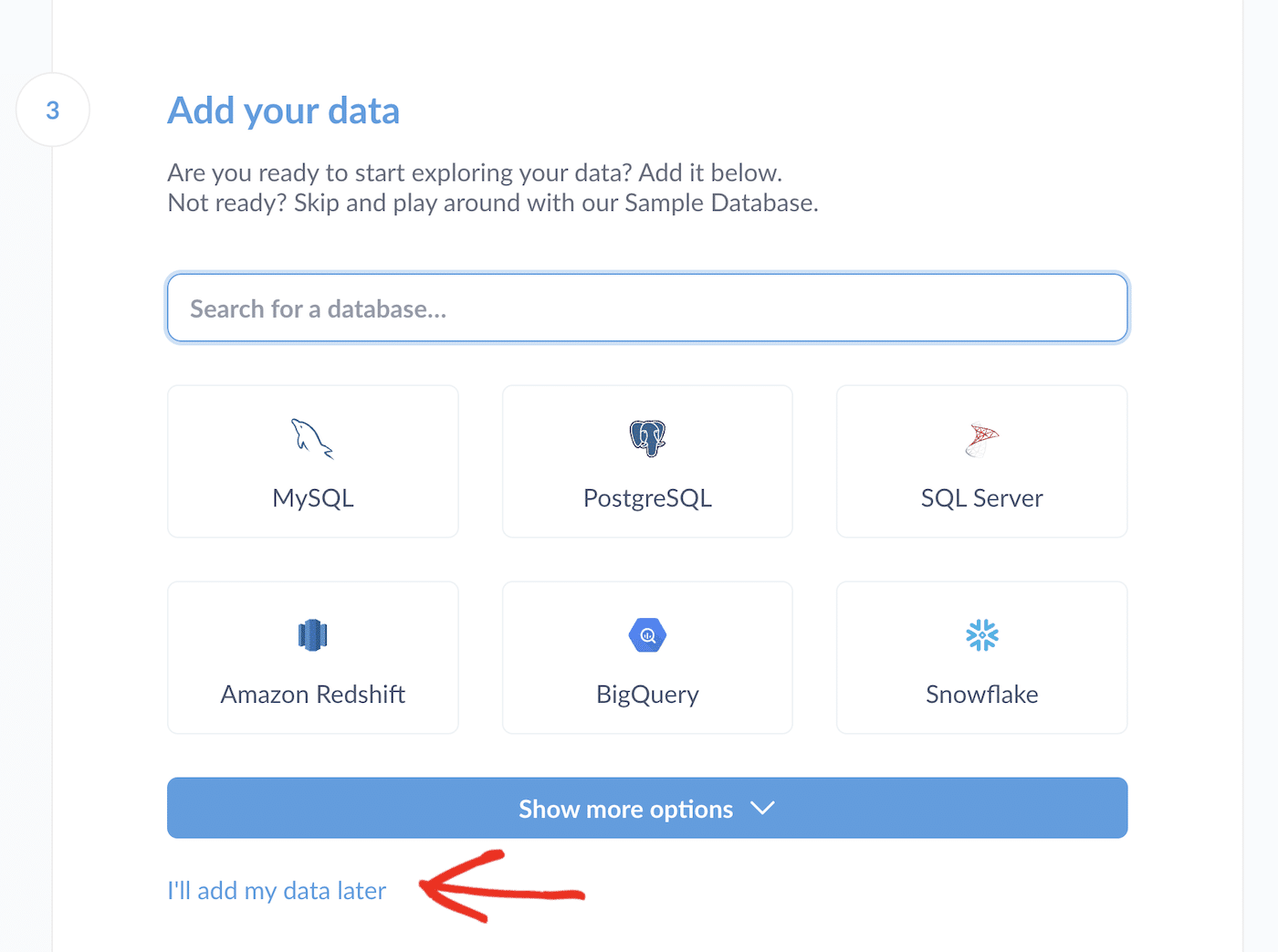The height and width of the screenshot is (952, 1278).
Task: Click the "Add your data" heading
Action: 283,110
